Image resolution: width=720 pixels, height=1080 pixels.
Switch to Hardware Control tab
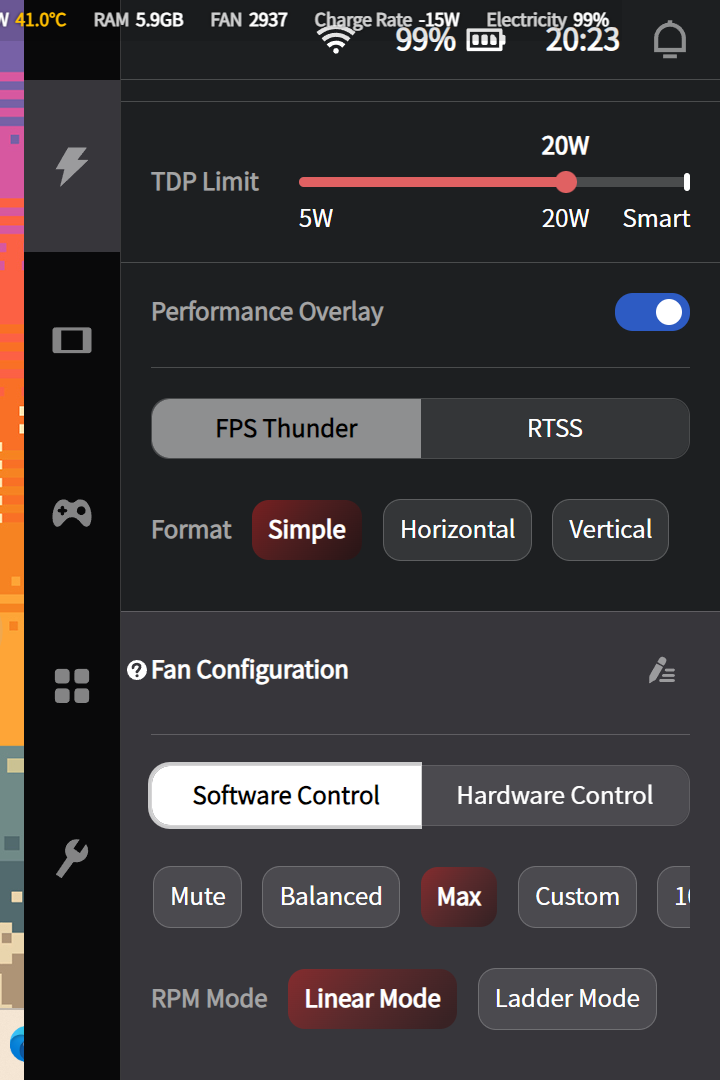pos(555,796)
